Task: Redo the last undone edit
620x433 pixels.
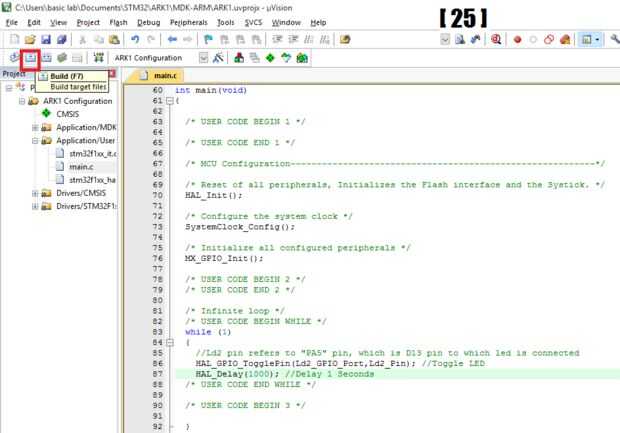Action: [x=151, y=39]
